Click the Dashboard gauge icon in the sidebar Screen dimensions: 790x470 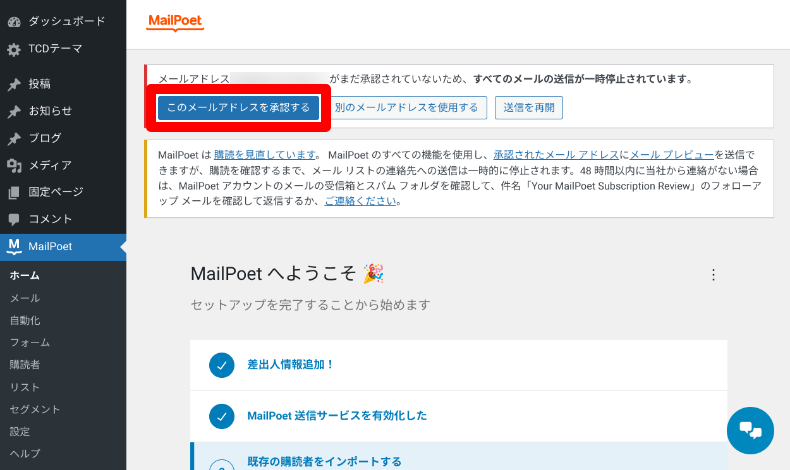14,22
